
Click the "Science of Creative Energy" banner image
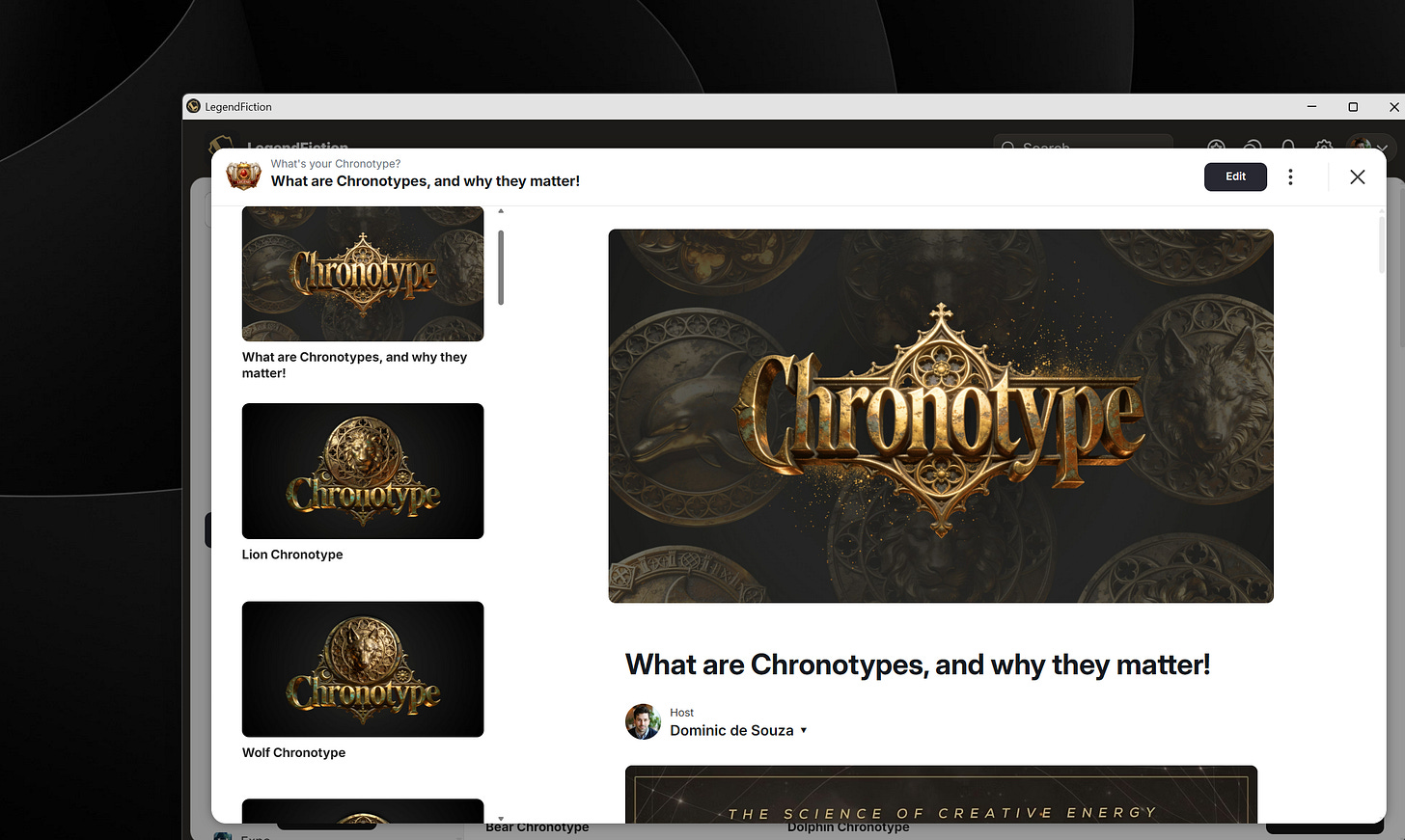(x=941, y=795)
